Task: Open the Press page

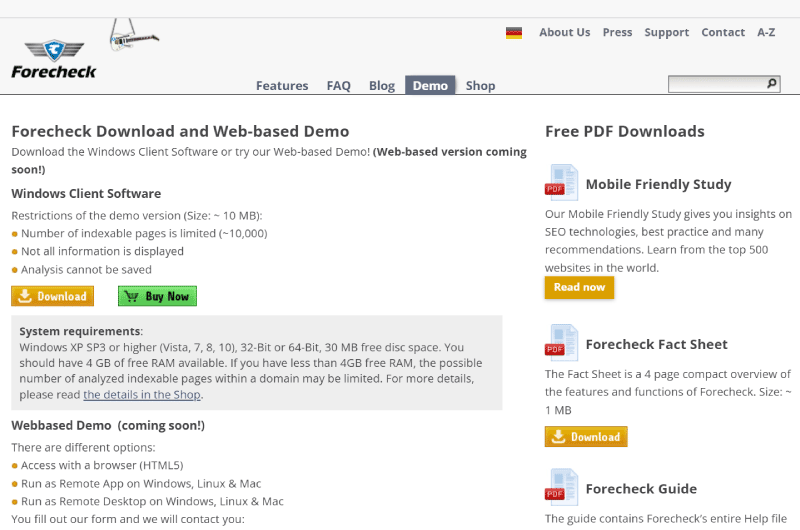Action: pos(617,32)
